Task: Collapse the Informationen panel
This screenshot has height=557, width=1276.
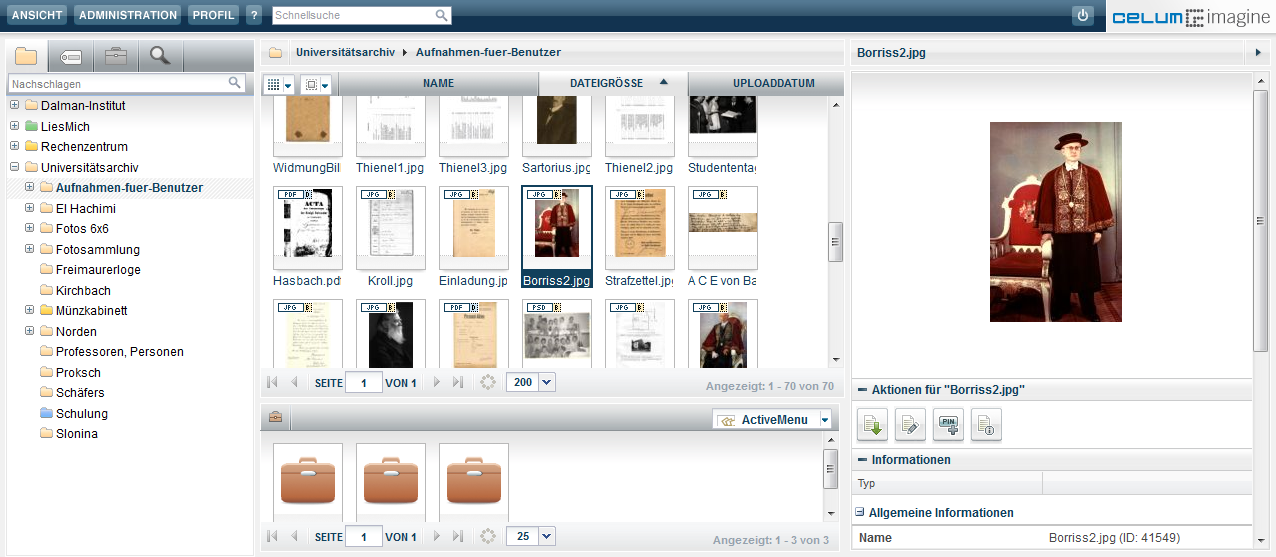Action: tap(862, 460)
